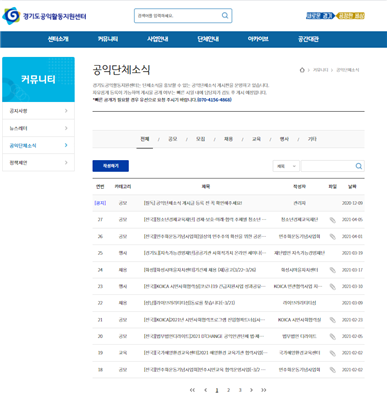Open the search type dropdown beside the board search
This screenshot has height=406, width=387.
(286, 166)
